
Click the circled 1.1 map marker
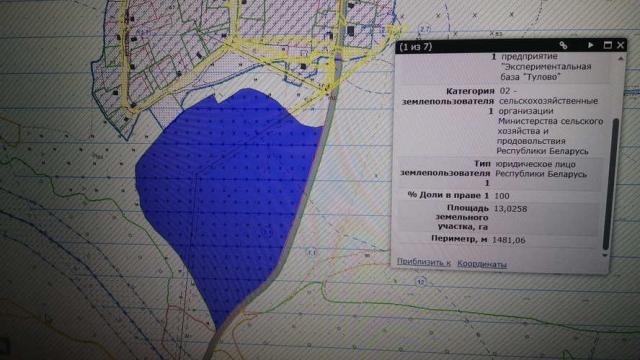[x=312, y=253]
